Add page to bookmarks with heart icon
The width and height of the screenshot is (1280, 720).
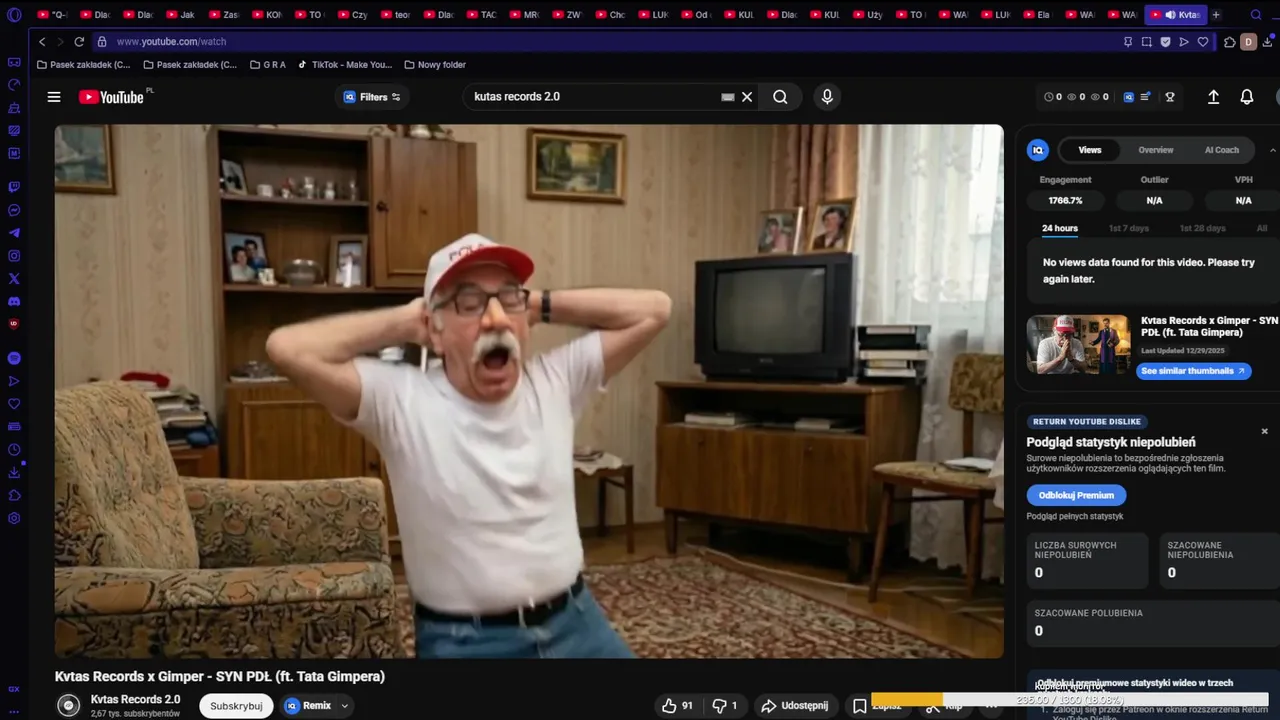tap(1203, 42)
